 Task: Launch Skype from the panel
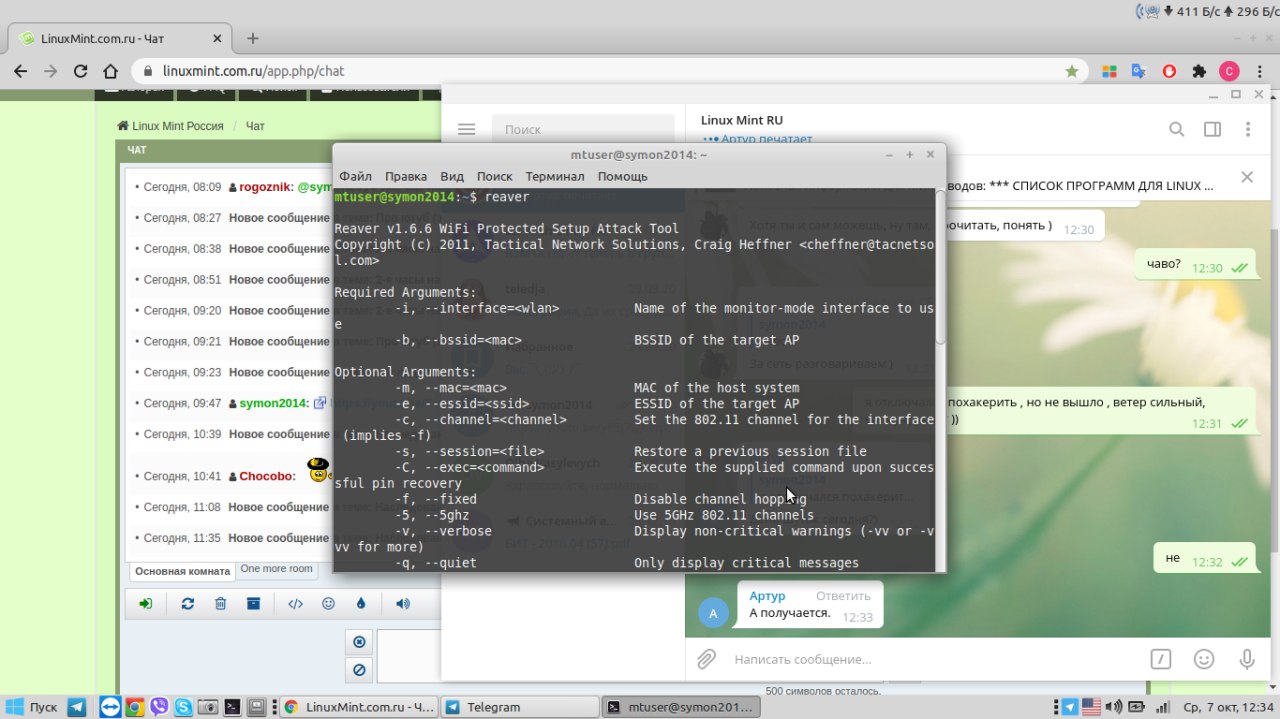click(x=184, y=707)
